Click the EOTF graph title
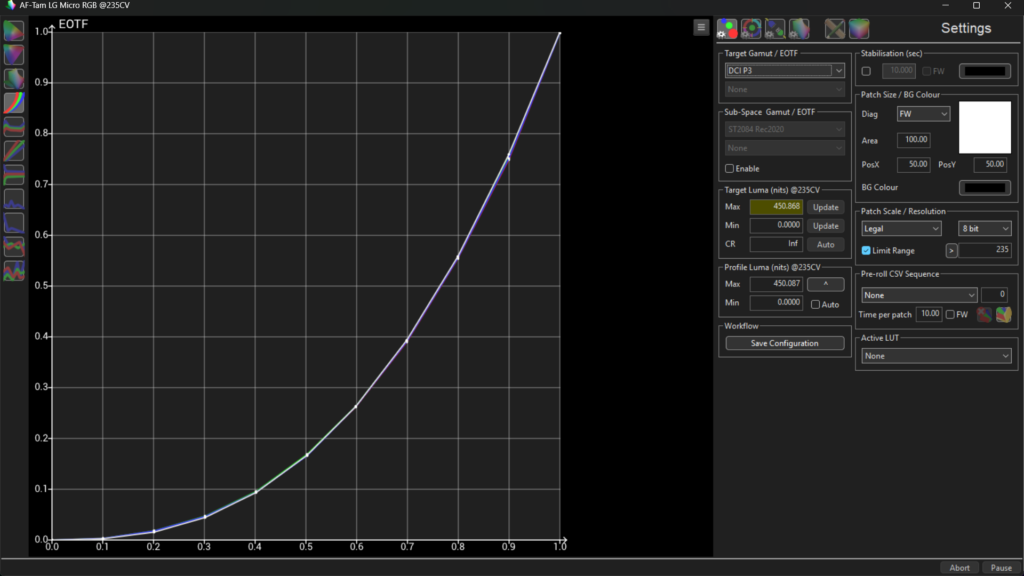Image resolution: width=1024 pixels, height=576 pixels. click(73, 24)
